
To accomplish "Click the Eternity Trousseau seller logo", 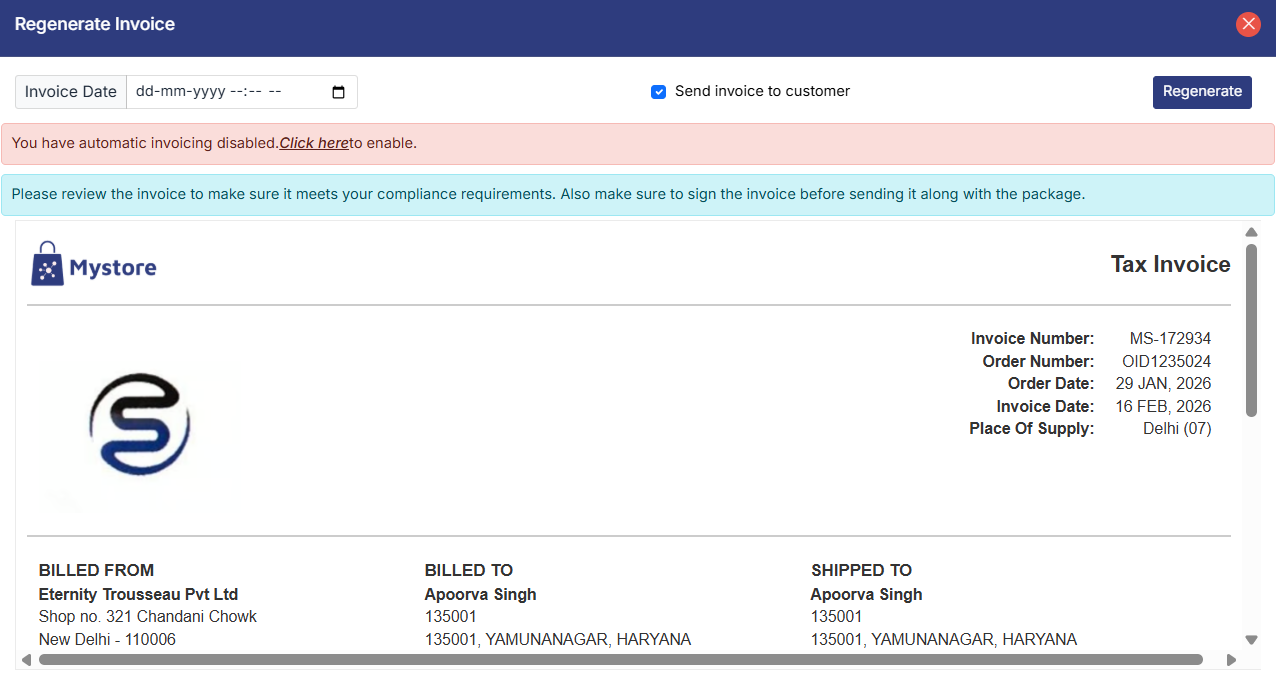I will click(x=139, y=424).
